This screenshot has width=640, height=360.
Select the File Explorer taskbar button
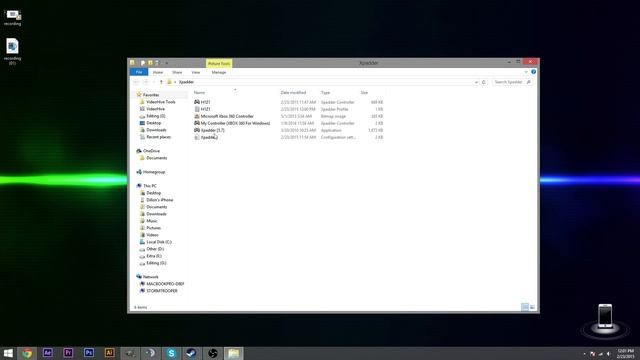233,353
